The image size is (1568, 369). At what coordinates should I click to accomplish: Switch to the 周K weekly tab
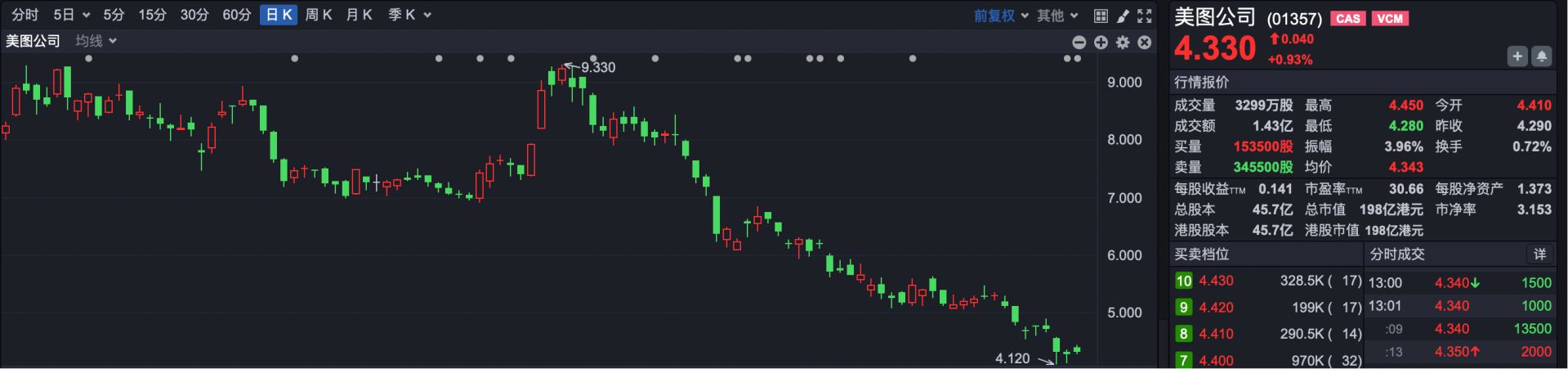tap(318, 15)
